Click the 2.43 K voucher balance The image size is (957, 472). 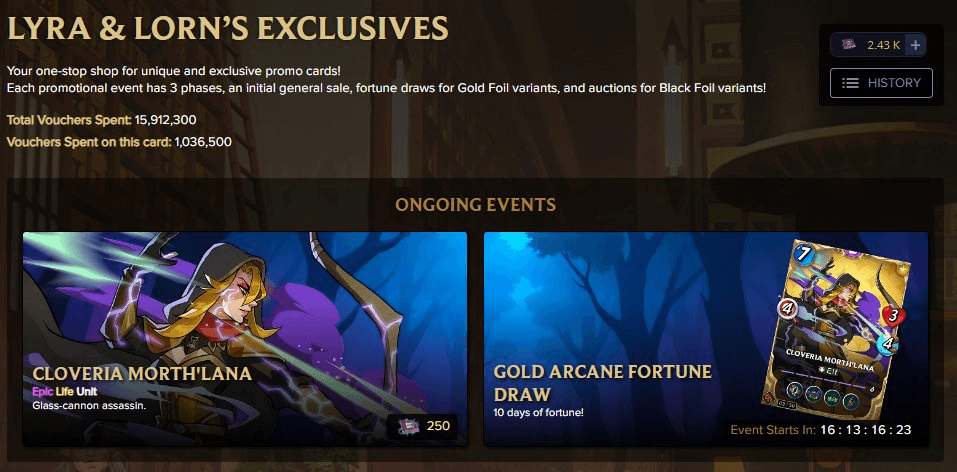click(x=884, y=45)
